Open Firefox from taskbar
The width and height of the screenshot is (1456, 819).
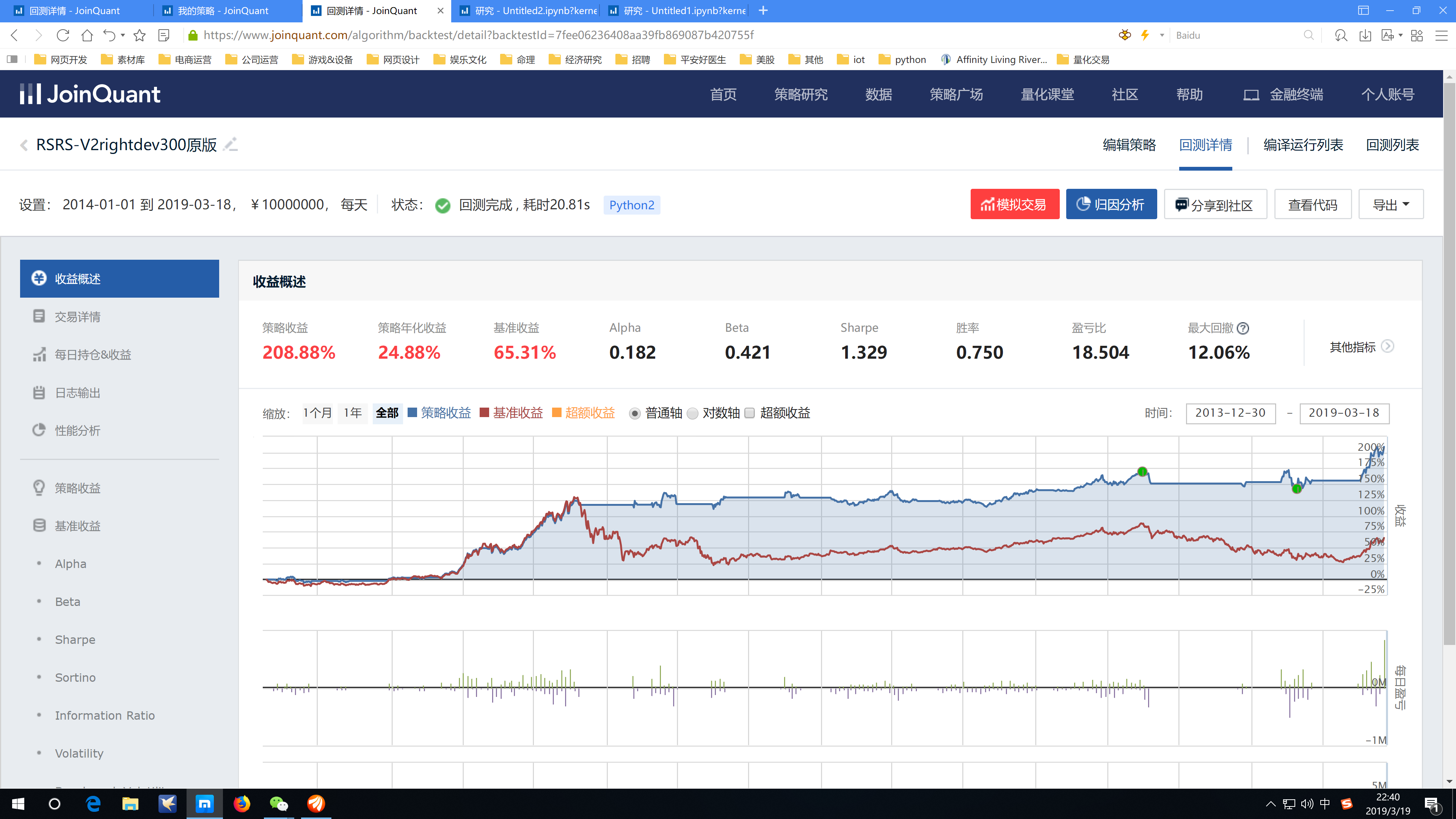coord(242,804)
